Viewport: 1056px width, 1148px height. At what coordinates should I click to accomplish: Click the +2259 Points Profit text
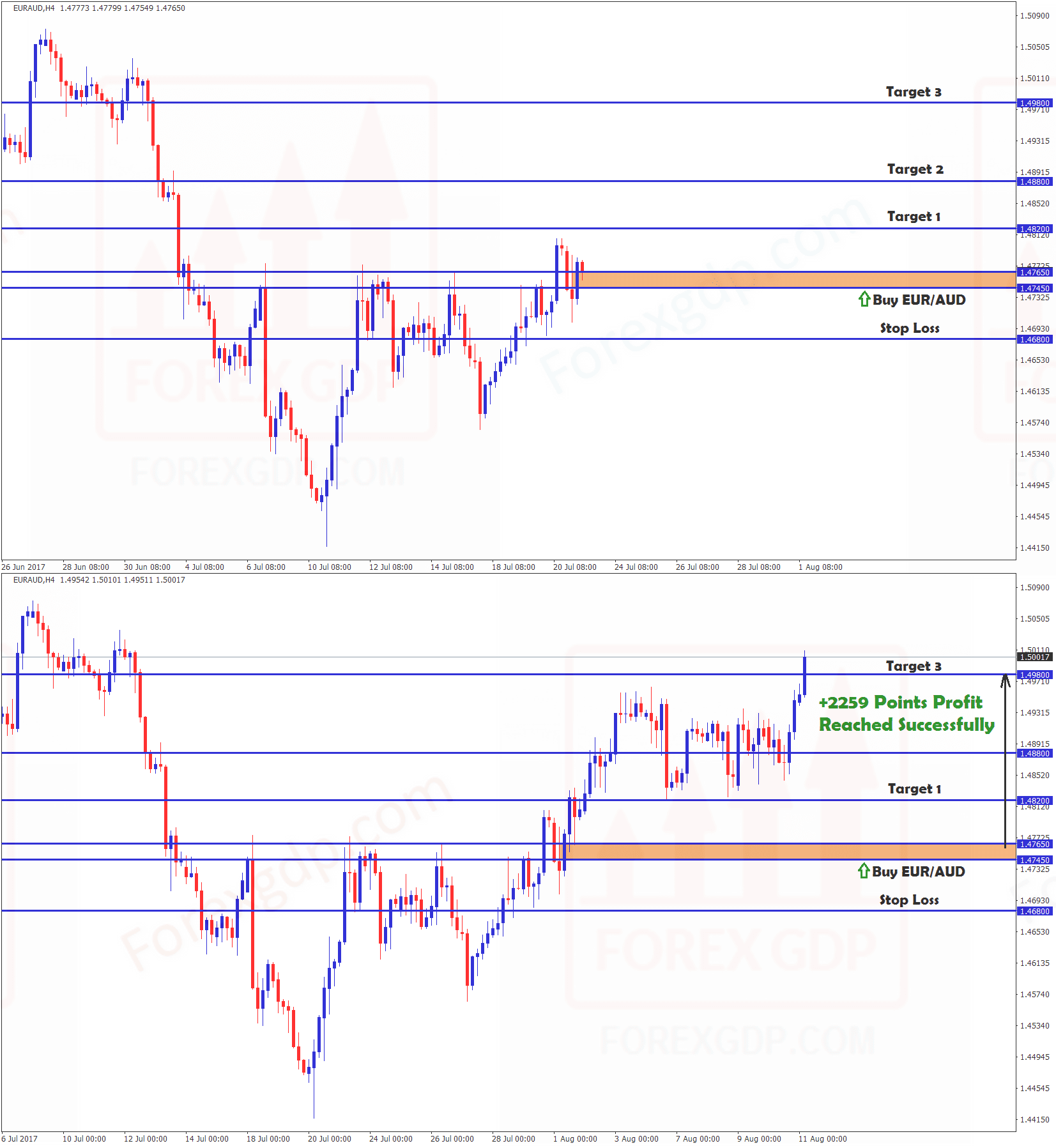tap(900, 702)
